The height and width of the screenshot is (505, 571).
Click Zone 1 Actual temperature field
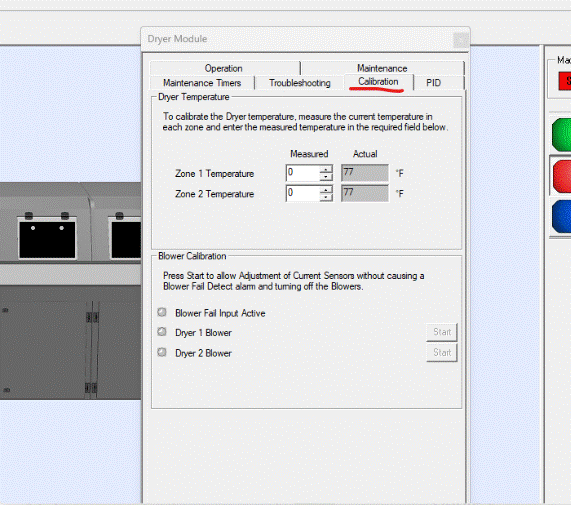tap(365, 173)
